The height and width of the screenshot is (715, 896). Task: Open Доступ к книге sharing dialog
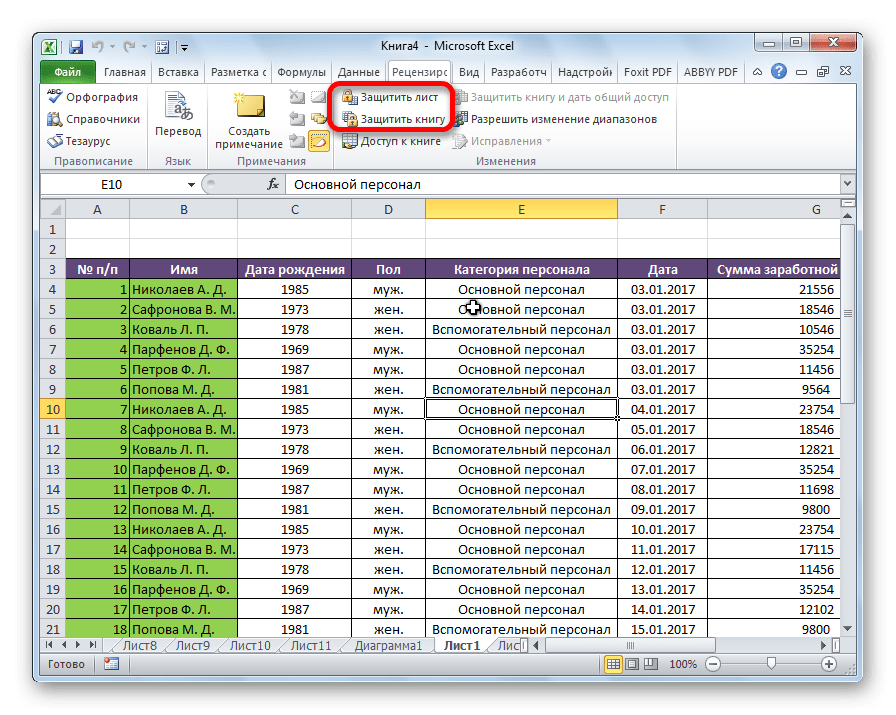pyautogui.click(x=391, y=141)
